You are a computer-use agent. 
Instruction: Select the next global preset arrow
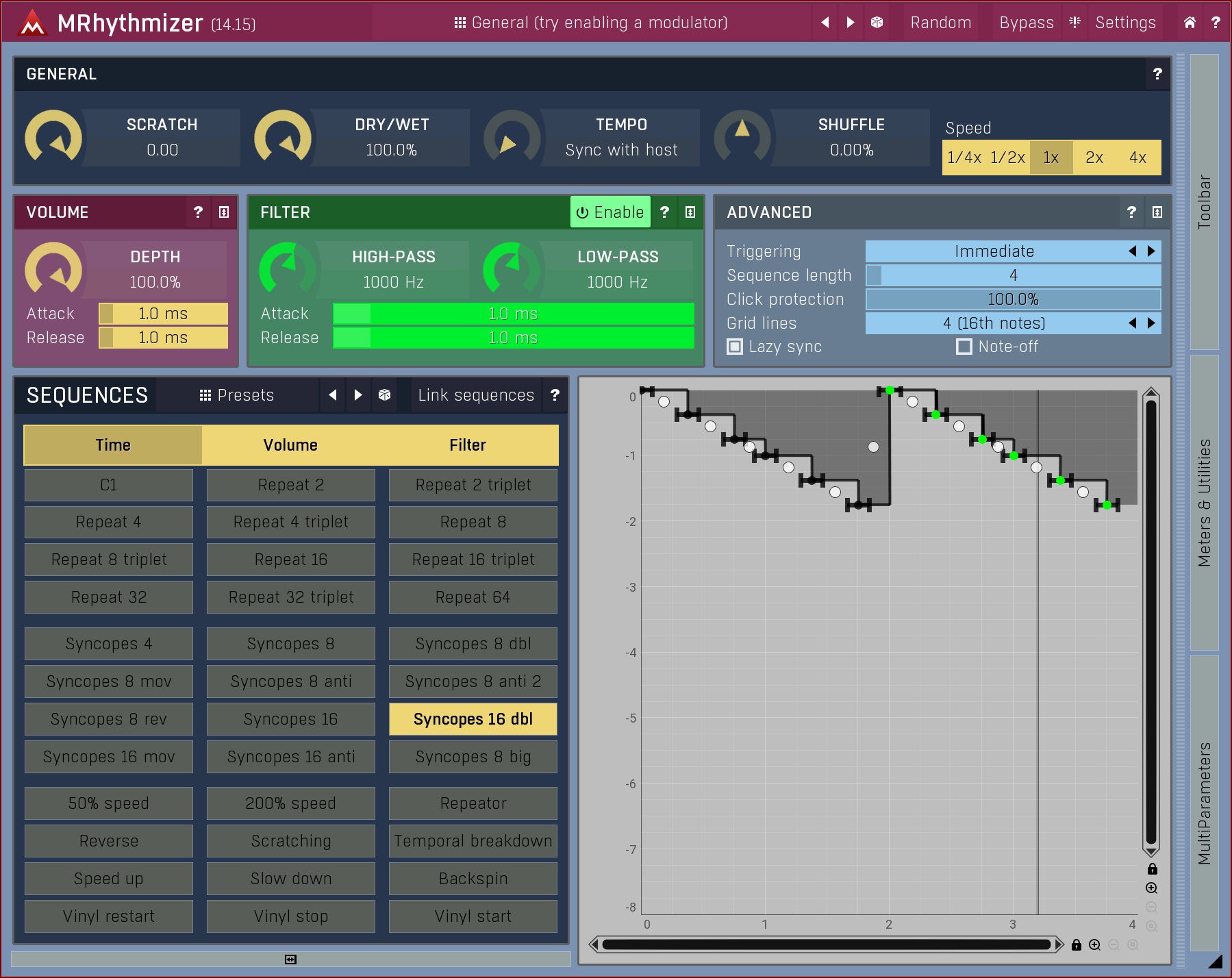point(851,23)
